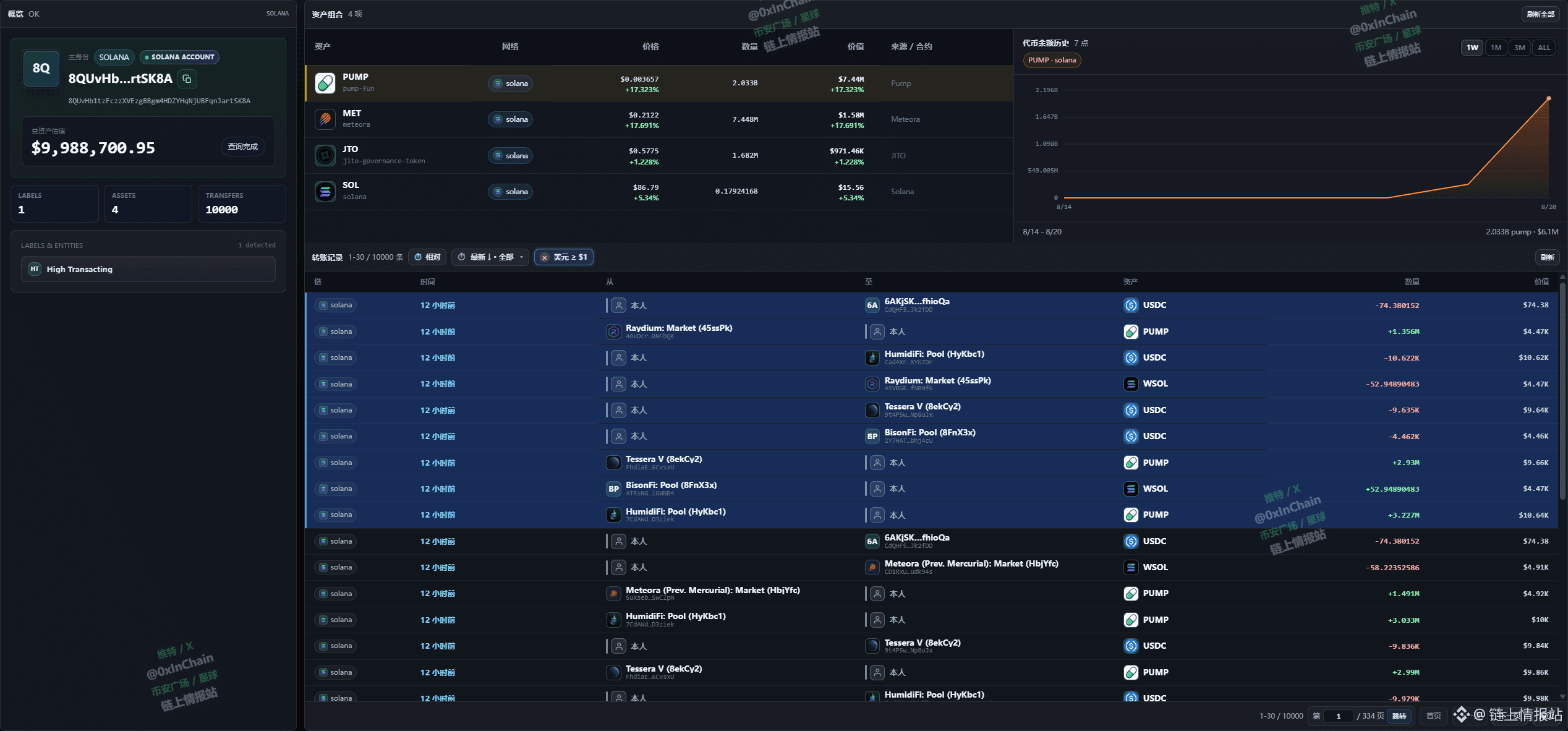Click the page number input field
Image resolution: width=1568 pixels, height=731 pixels.
tap(1339, 716)
